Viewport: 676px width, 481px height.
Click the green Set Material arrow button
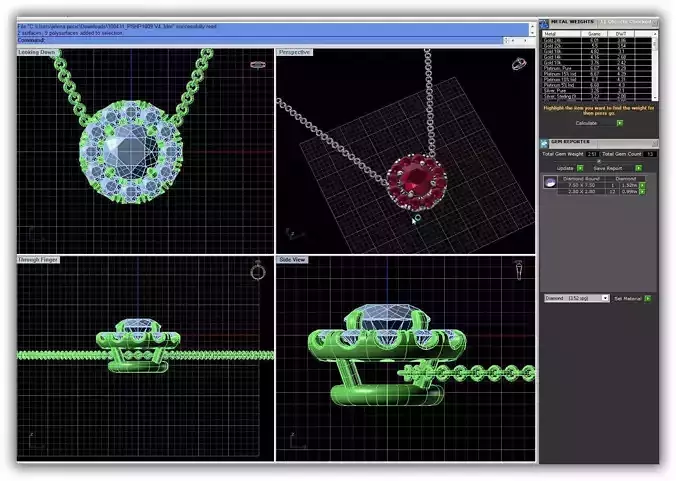pyautogui.click(x=648, y=298)
